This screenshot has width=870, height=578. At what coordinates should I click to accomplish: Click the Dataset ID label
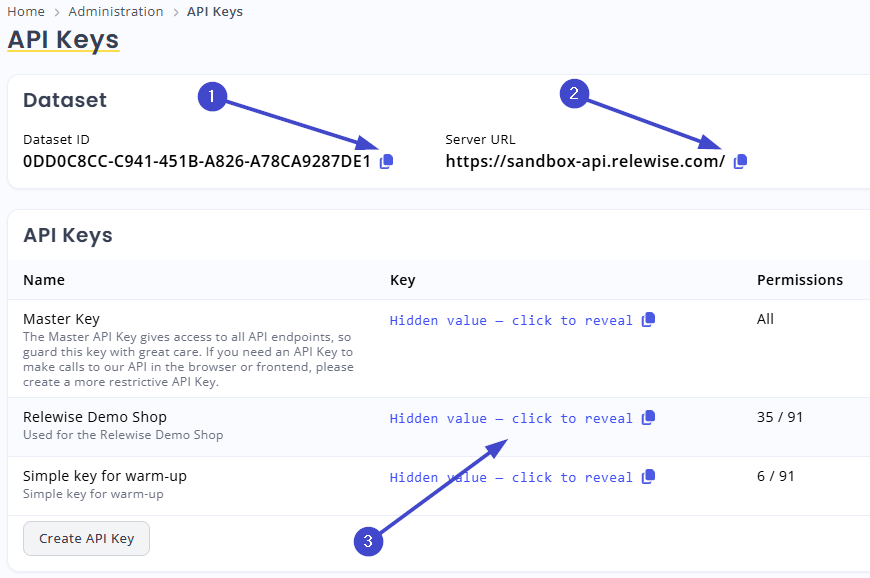pyautogui.click(x=56, y=140)
